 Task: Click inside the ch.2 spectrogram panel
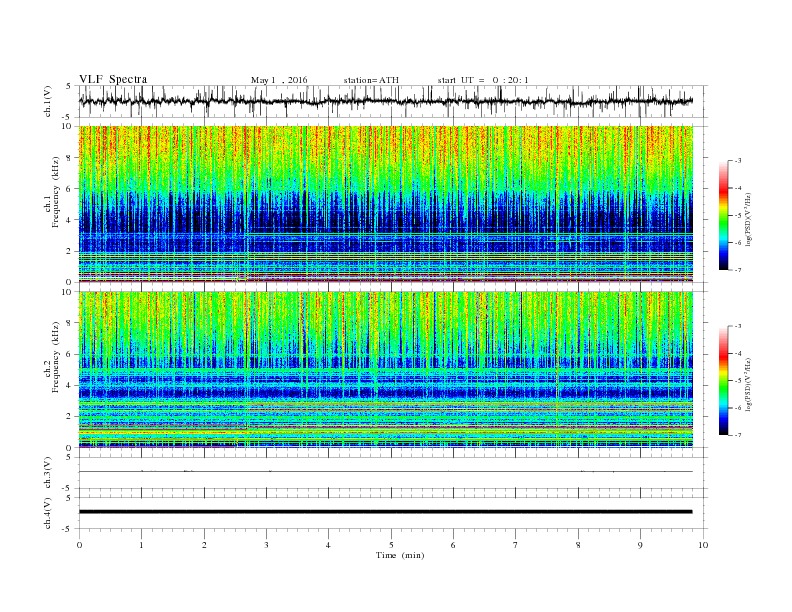tap(386, 370)
